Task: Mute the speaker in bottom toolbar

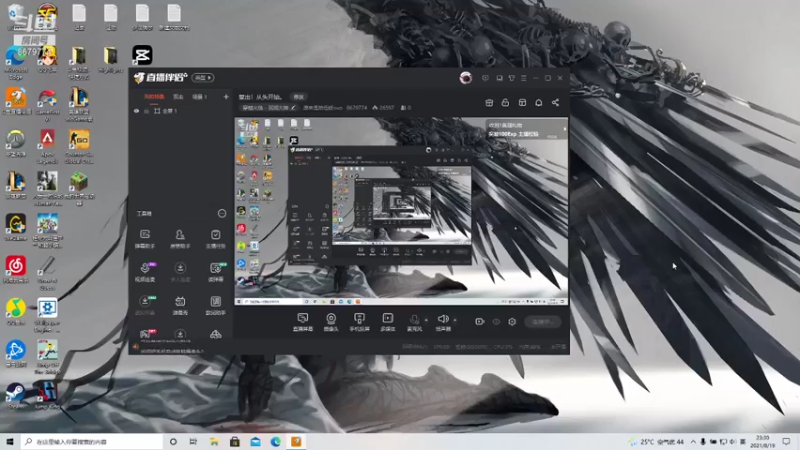Action: (x=443, y=322)
